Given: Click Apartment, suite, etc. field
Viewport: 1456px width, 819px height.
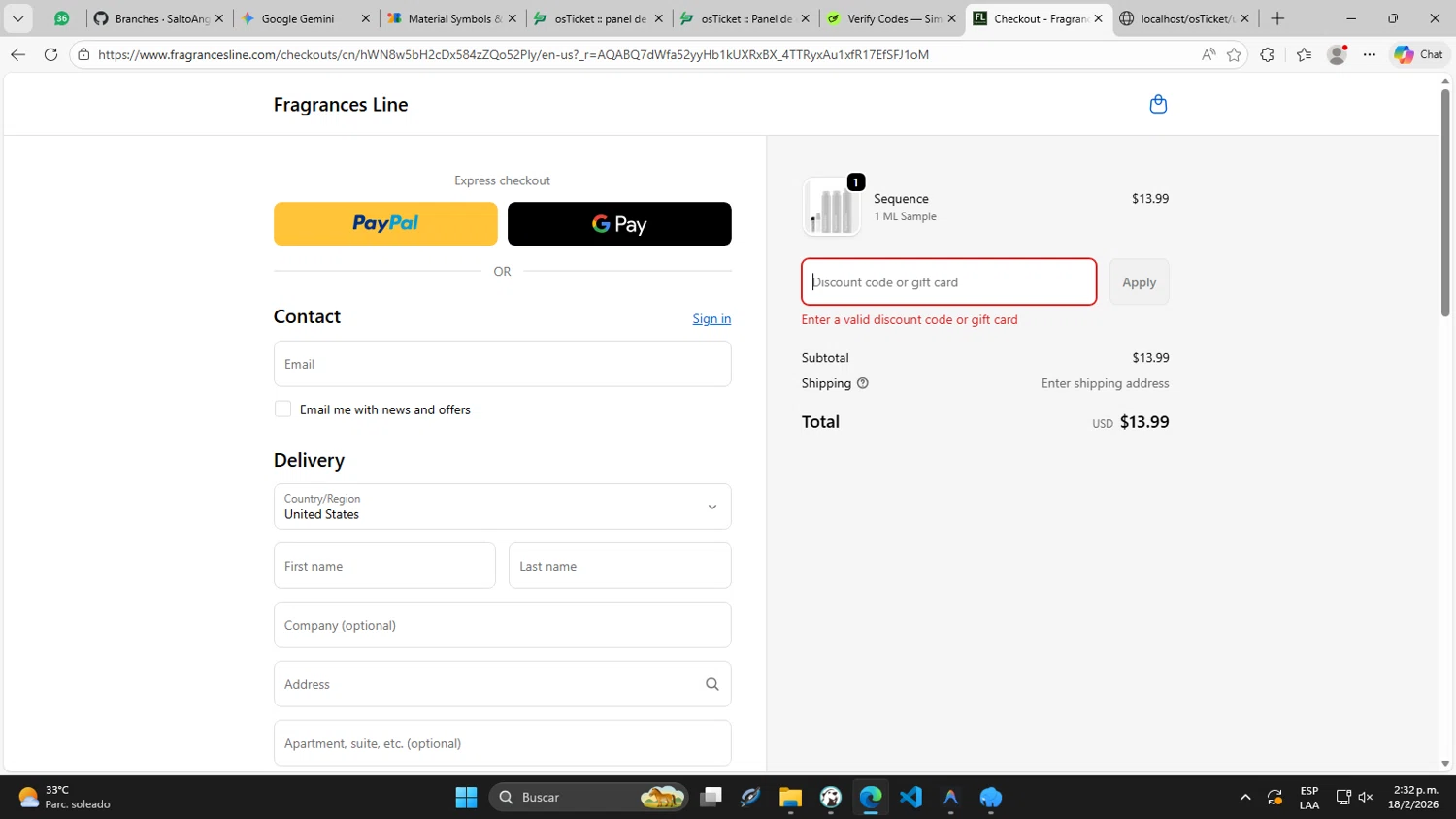Looking at the screenshot, I should 503,743.
